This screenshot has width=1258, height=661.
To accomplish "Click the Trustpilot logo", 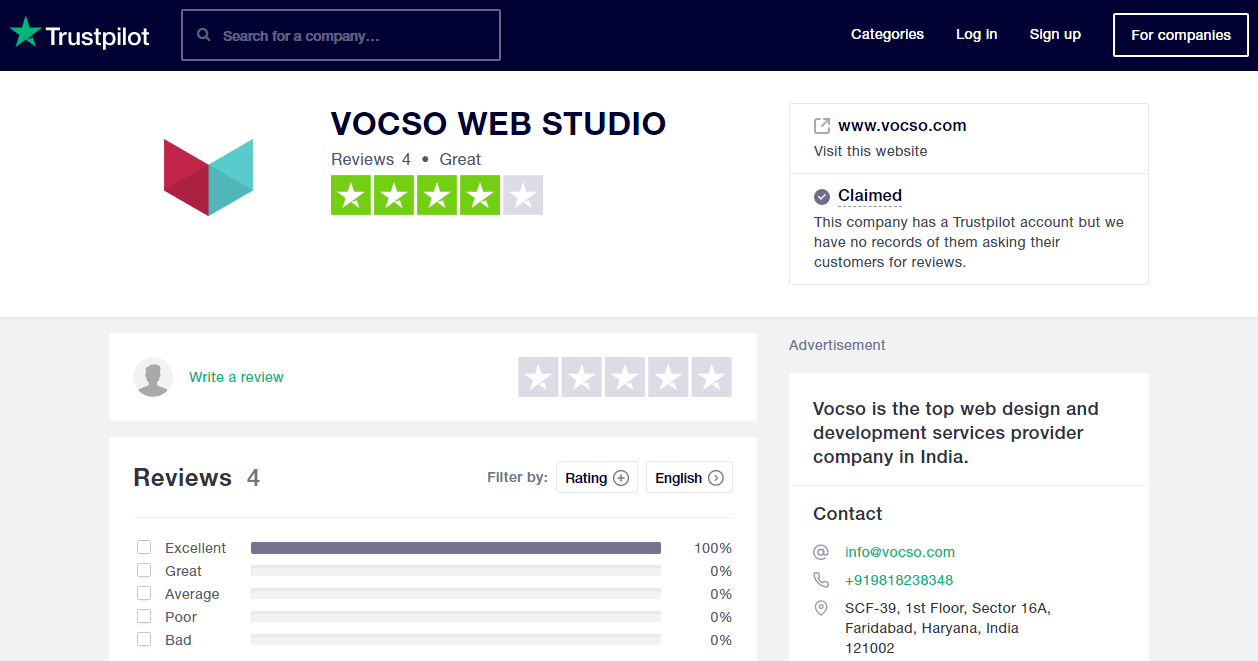I will [x=80, y=34].
